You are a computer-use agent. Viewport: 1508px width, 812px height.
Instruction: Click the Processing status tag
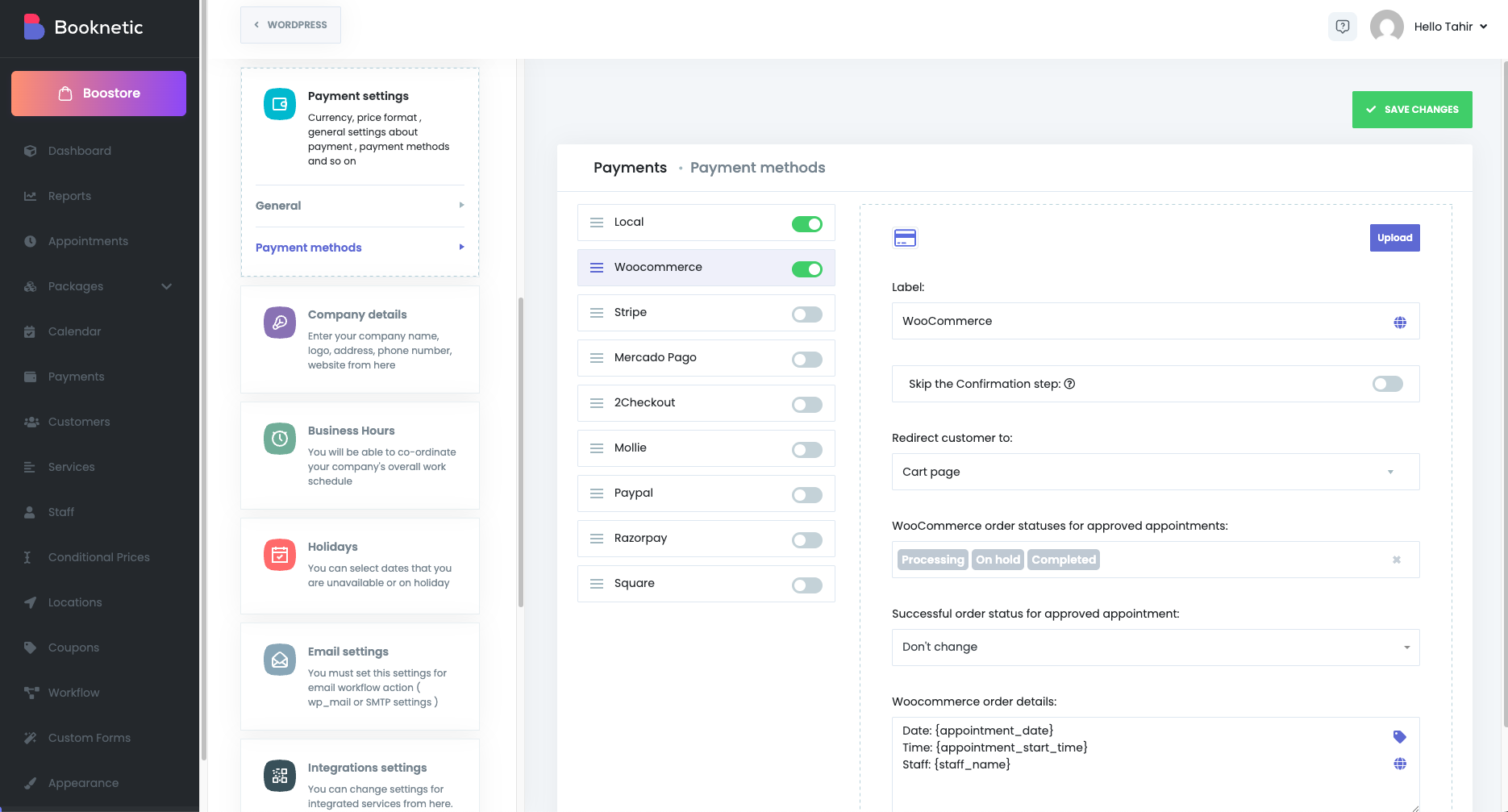[x=932, y=560]
